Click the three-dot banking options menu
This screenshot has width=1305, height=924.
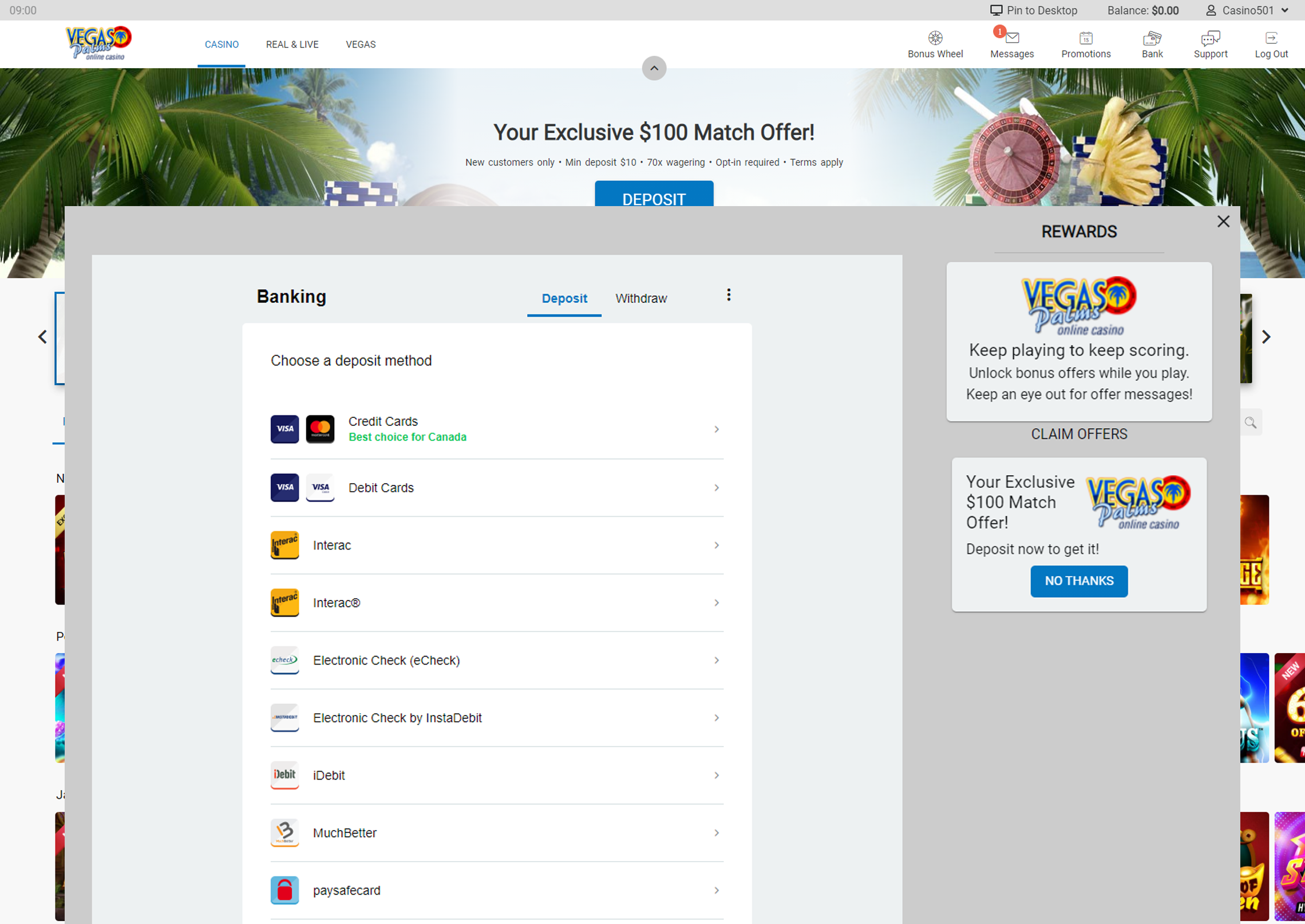pos(728,295)
